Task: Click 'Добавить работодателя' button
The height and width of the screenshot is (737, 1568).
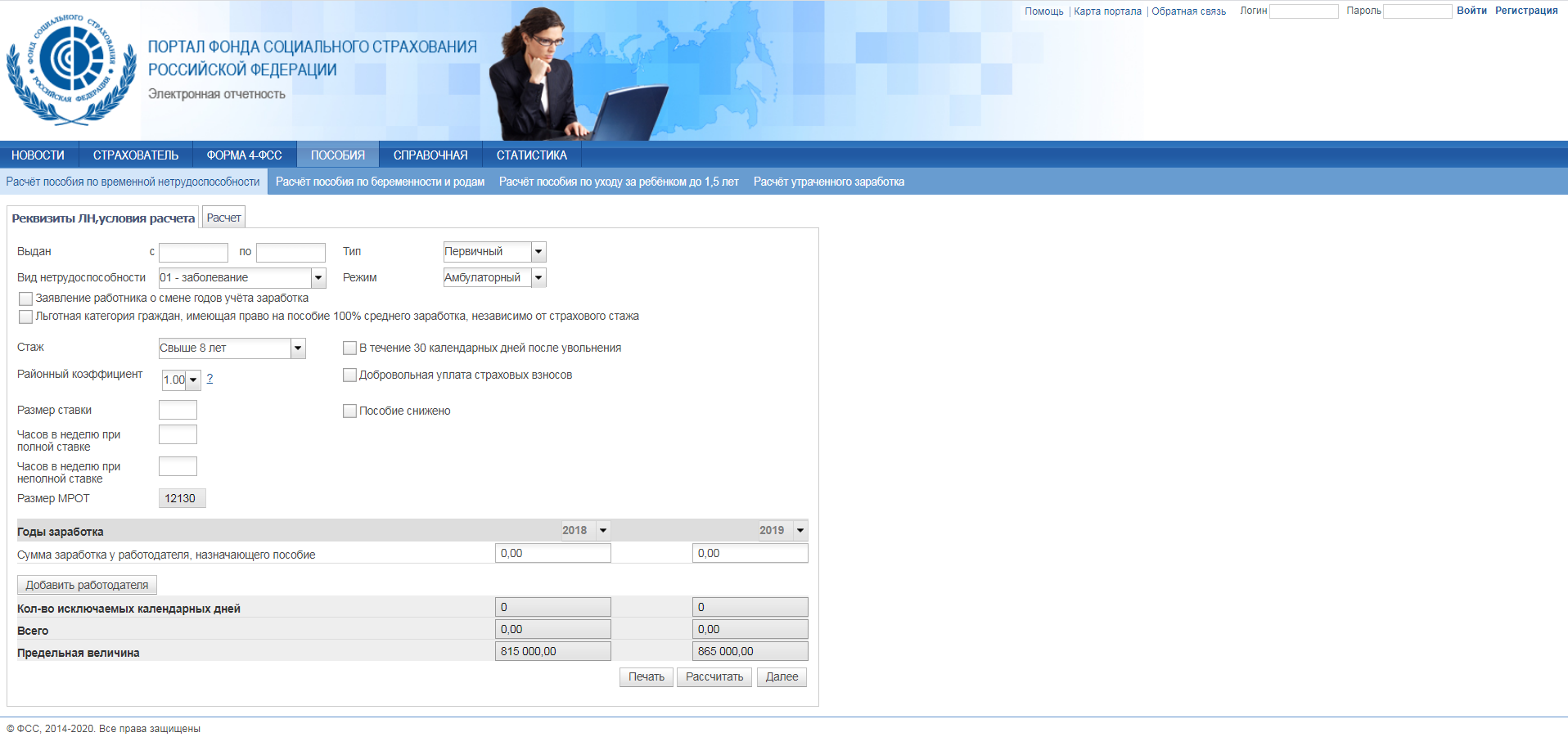Action: [87, 585]
